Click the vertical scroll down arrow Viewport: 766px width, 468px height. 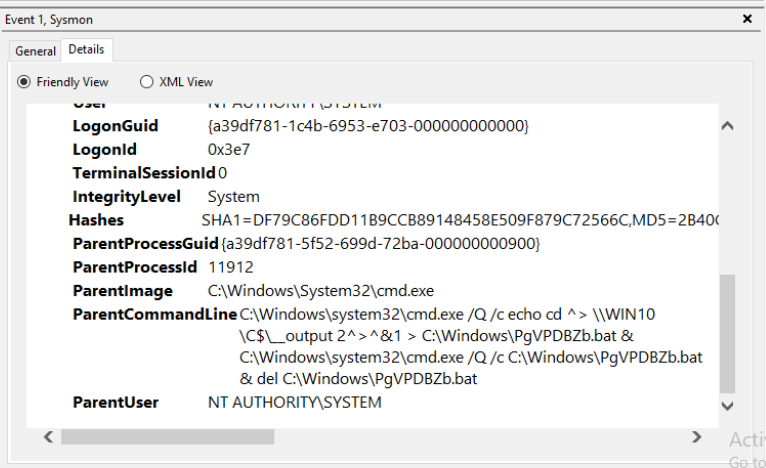click(727, 403)
